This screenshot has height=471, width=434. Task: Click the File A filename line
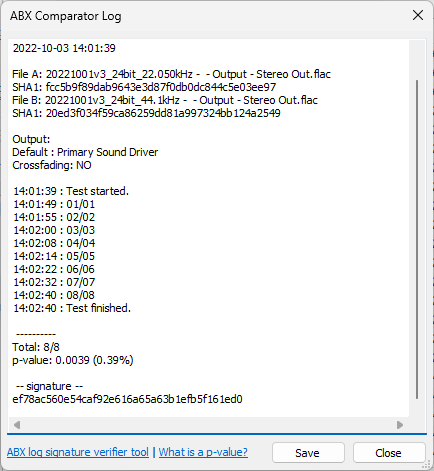171,74
